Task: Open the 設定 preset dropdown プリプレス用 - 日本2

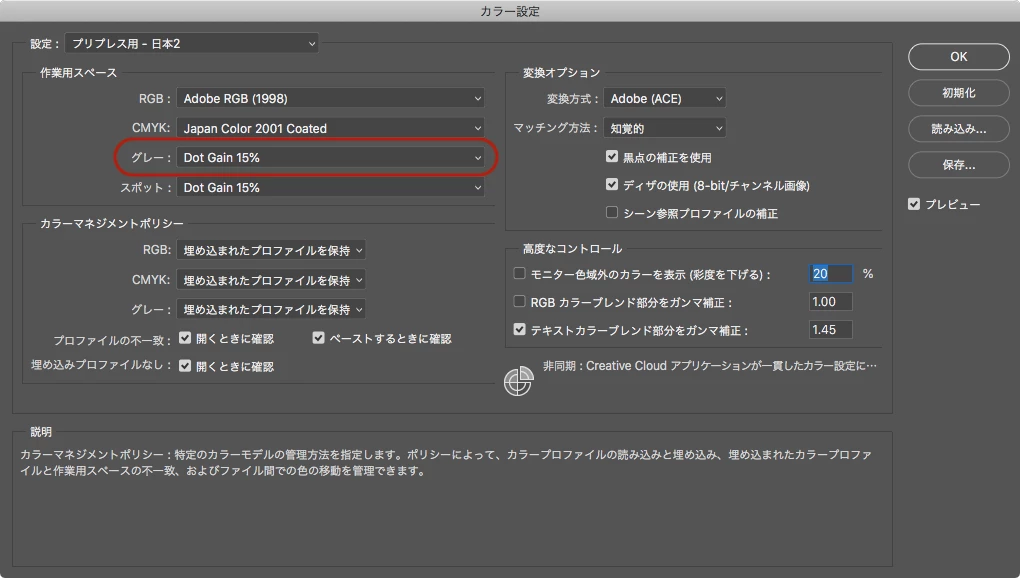Action: [x=192, y=44]
